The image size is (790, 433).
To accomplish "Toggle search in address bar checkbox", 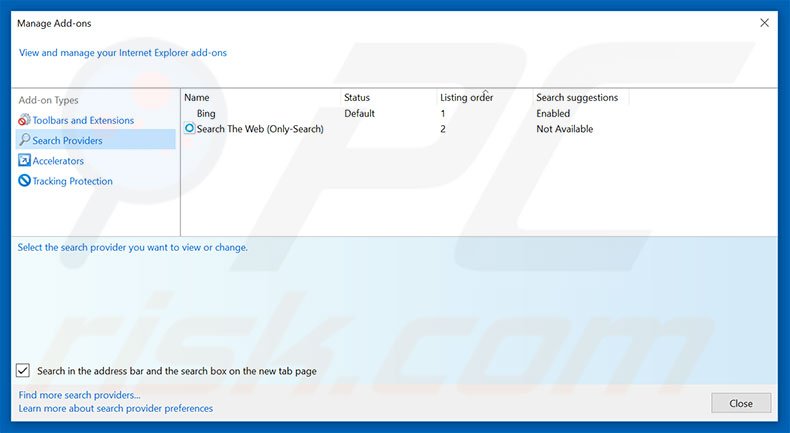I will click(23, 370).
